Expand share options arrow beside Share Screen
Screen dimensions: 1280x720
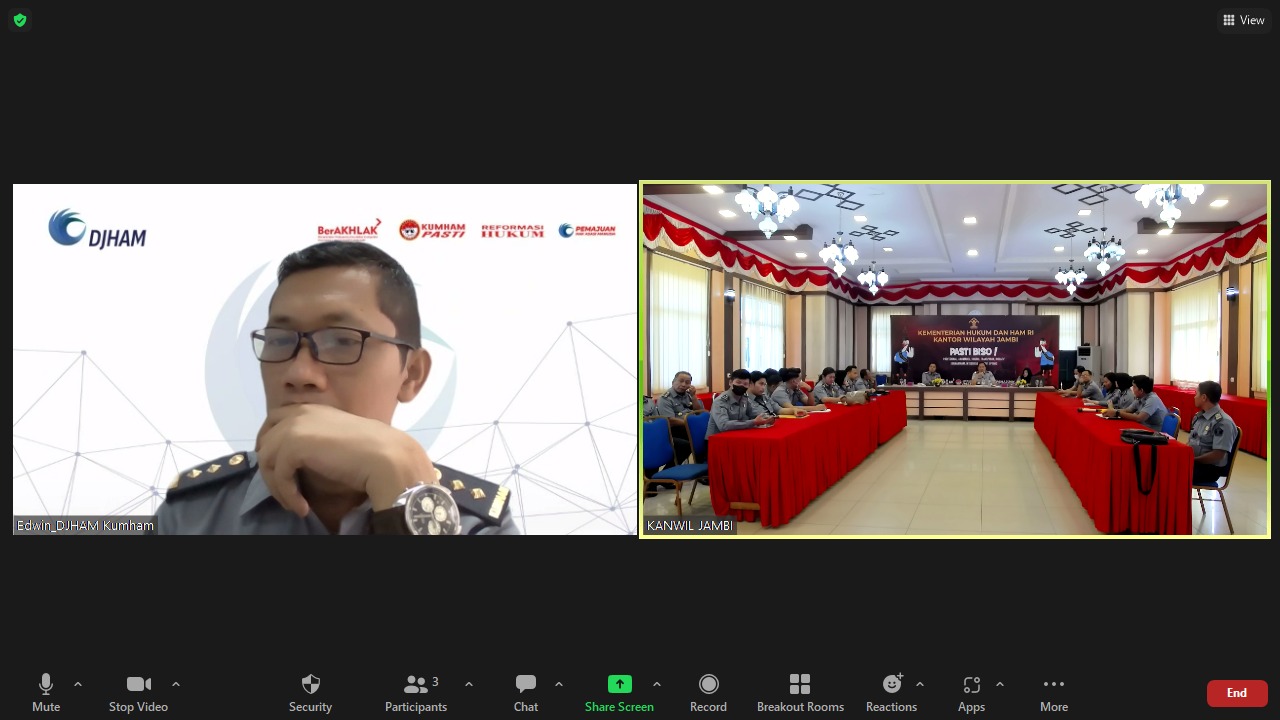coord(657,684)
